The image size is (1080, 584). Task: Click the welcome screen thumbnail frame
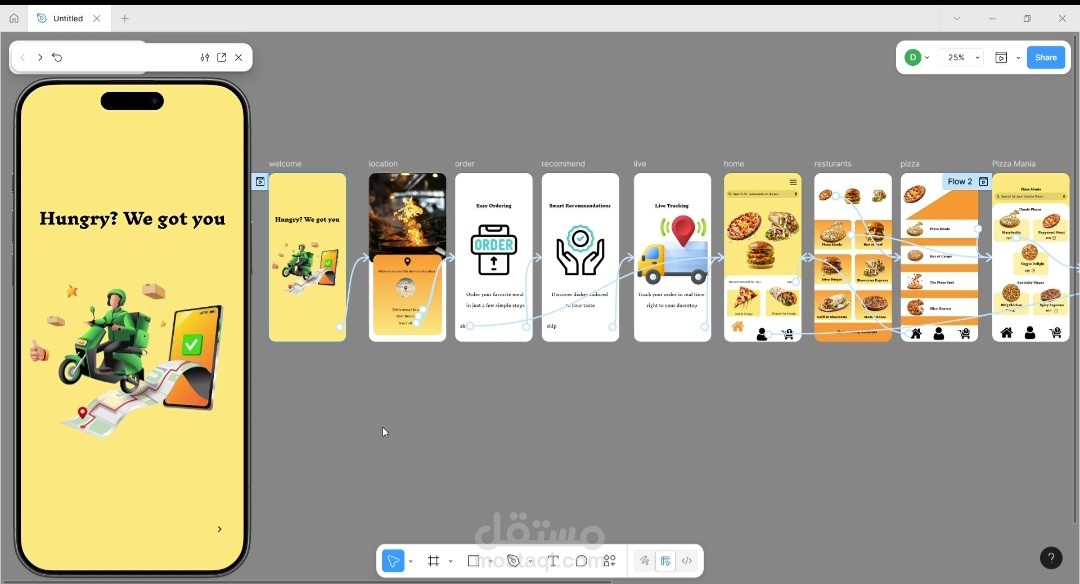coord(307,257)
